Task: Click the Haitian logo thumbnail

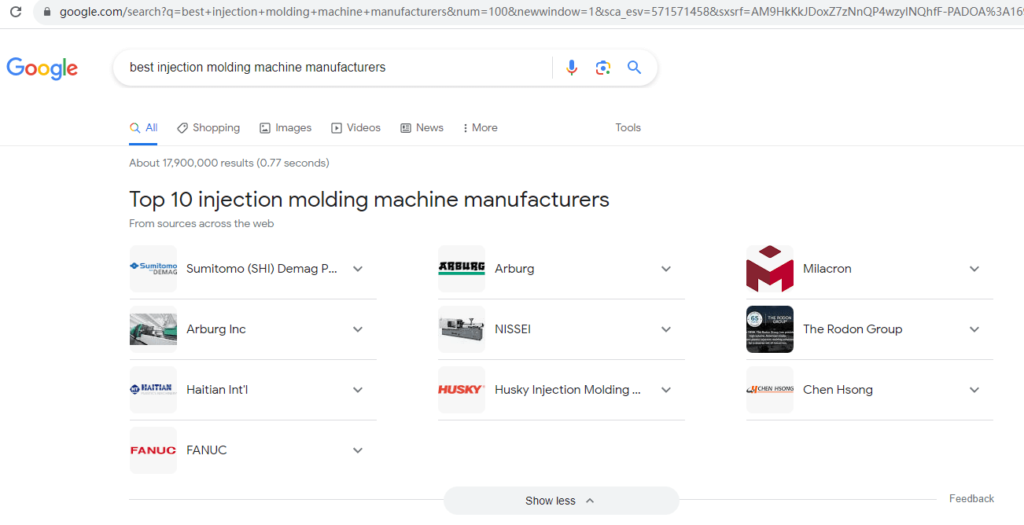Action: tap(153, 390)
